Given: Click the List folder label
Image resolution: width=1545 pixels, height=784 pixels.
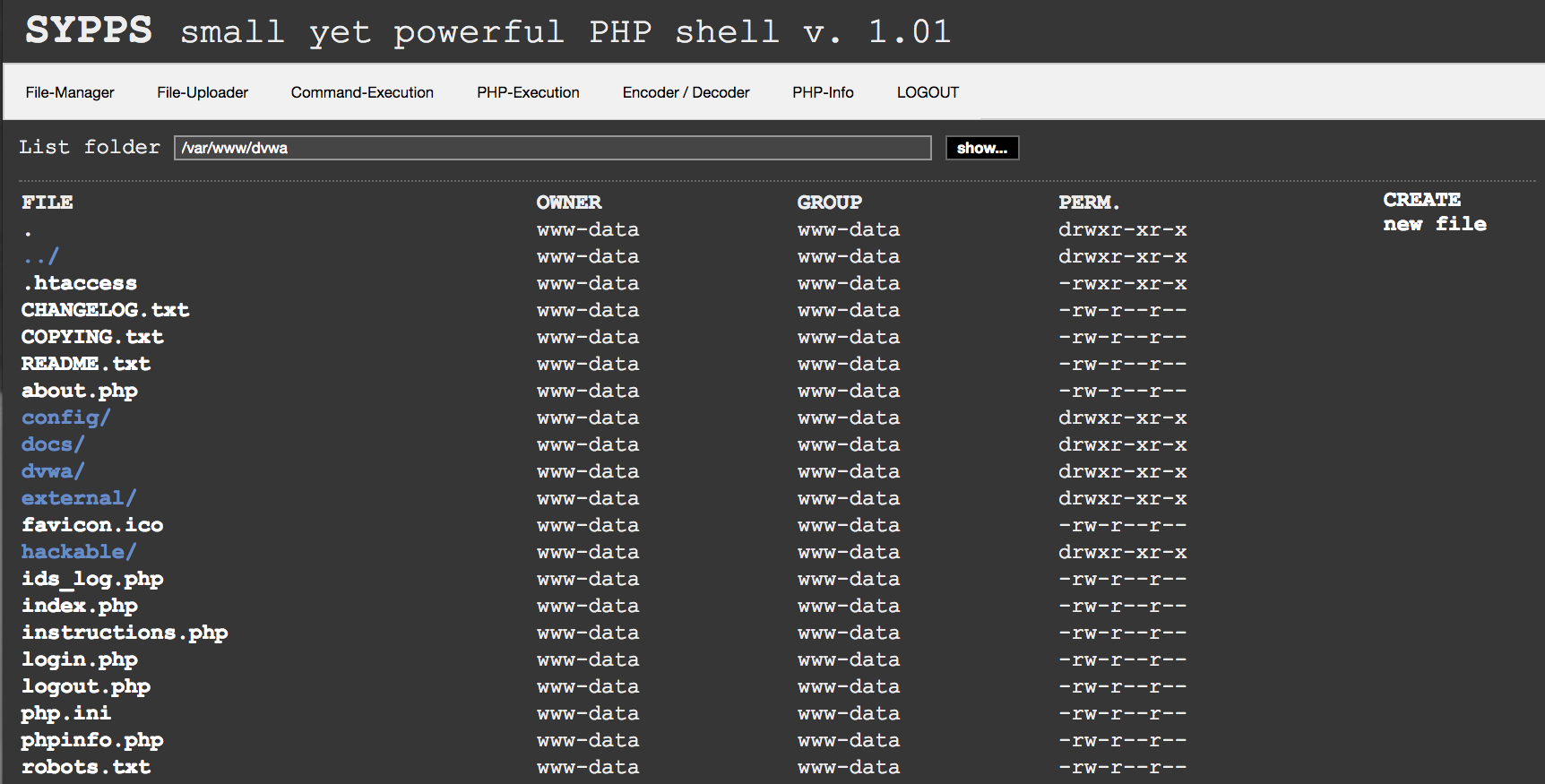Looking at the screenshot, I should (90, 147).
